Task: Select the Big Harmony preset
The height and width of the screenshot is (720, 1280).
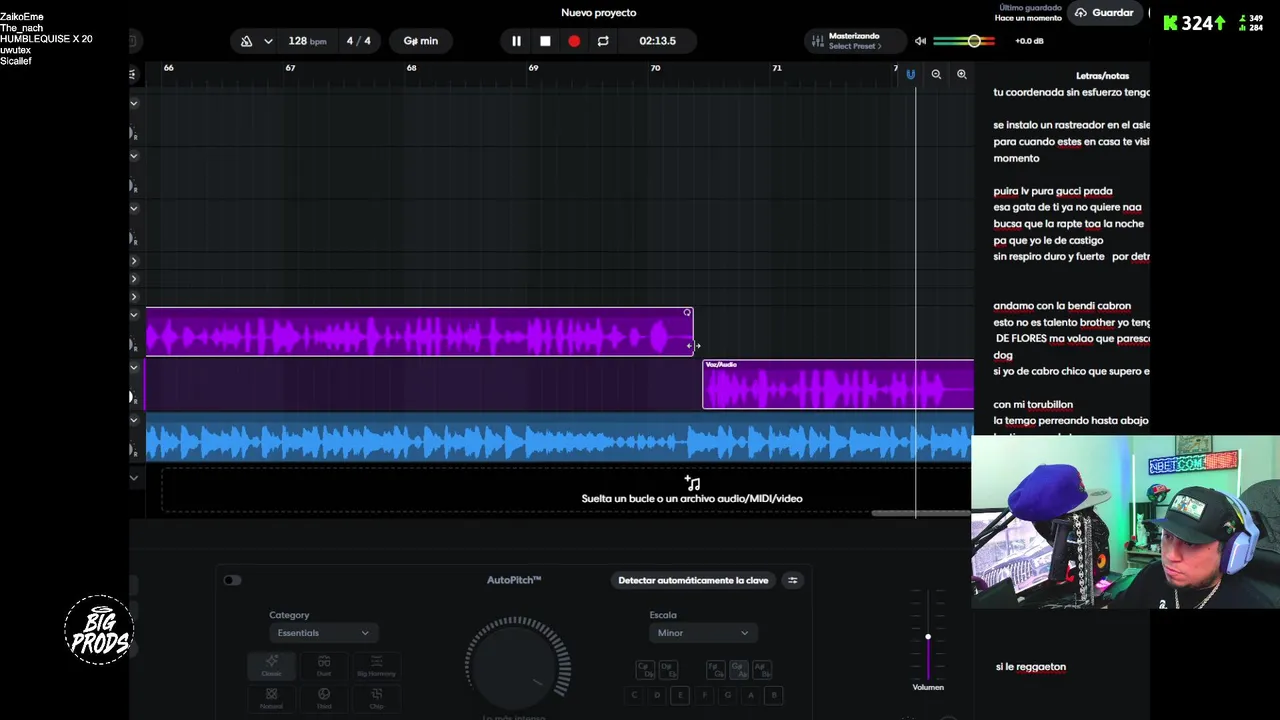Action: [376, 666]
